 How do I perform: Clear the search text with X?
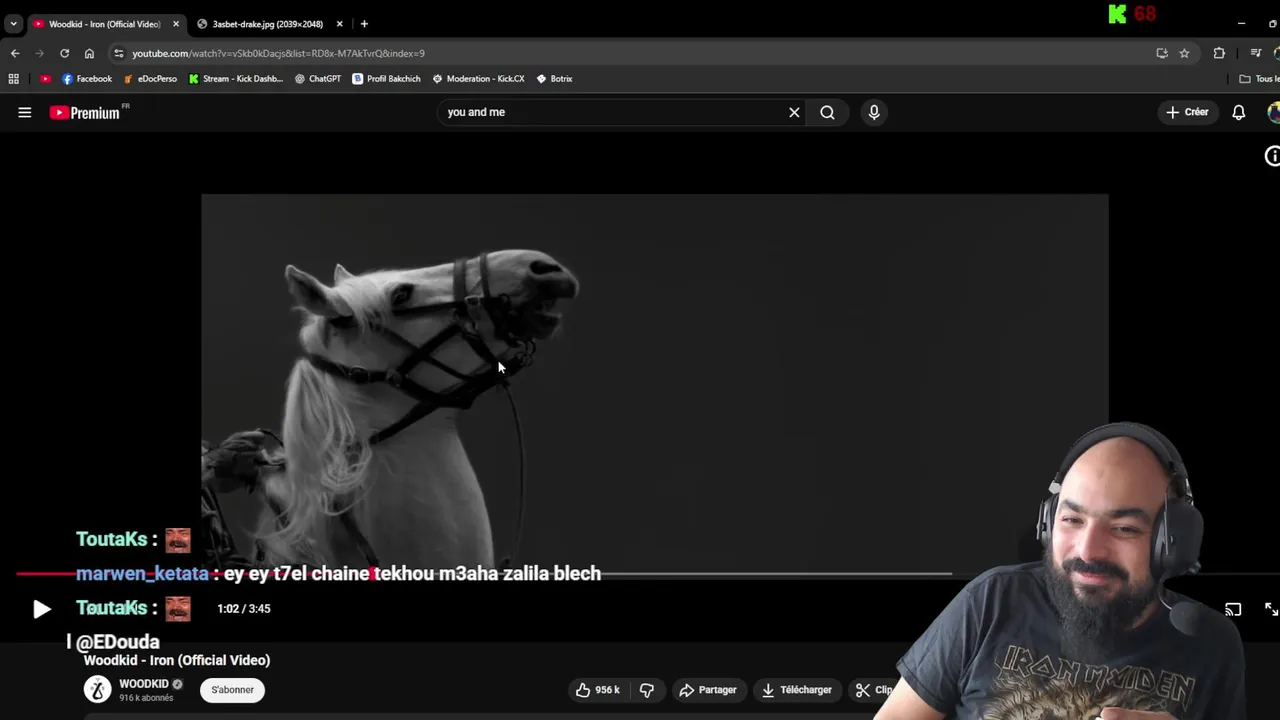[x=794, y=112]
